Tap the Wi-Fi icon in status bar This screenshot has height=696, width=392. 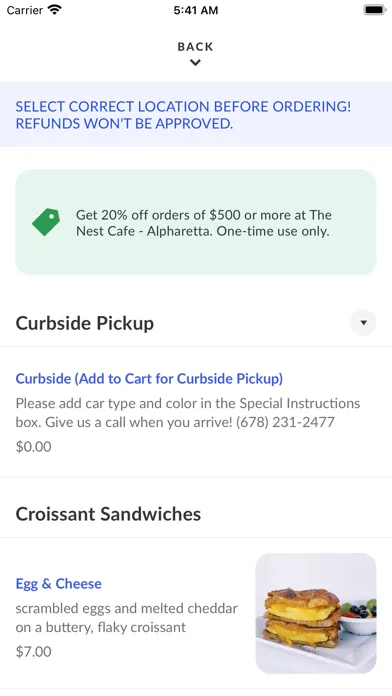(55, 10)
